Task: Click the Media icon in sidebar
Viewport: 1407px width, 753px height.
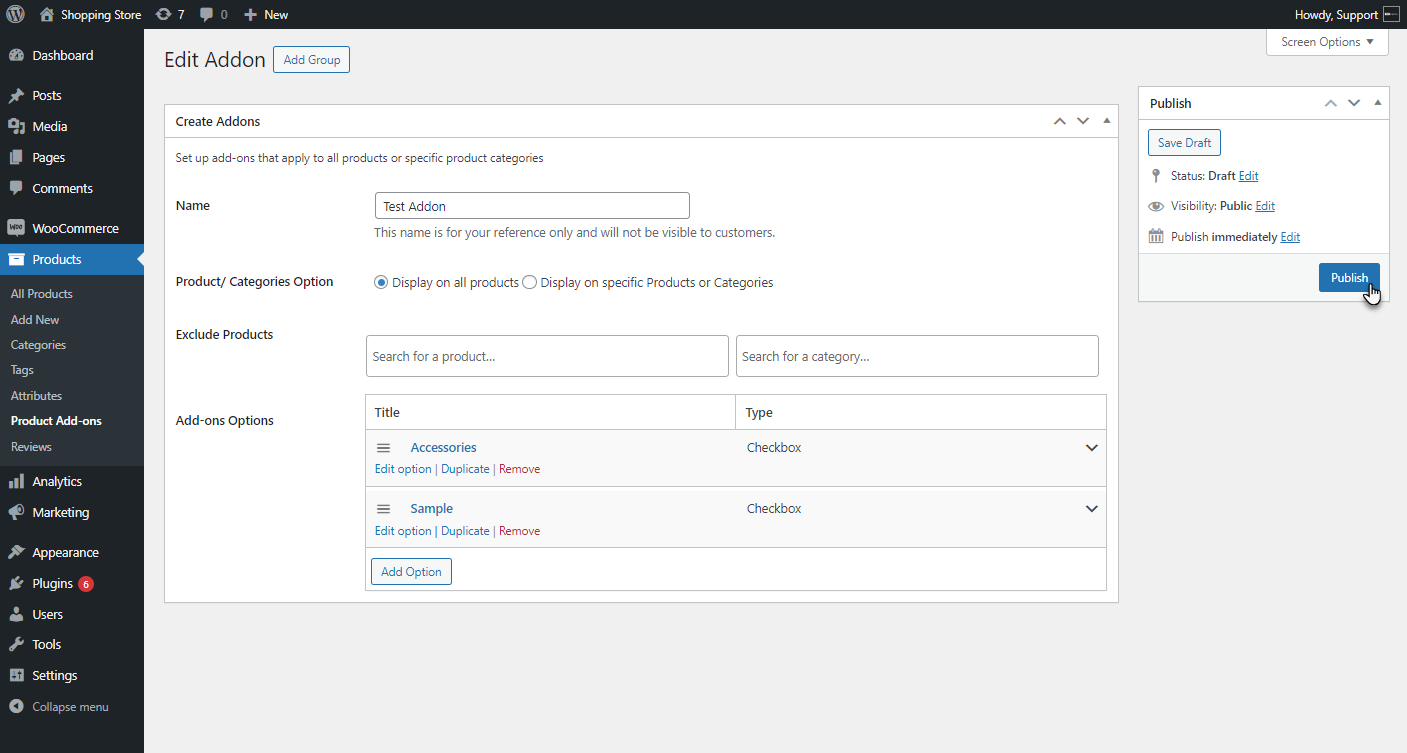Action: (x=16, y=127)
